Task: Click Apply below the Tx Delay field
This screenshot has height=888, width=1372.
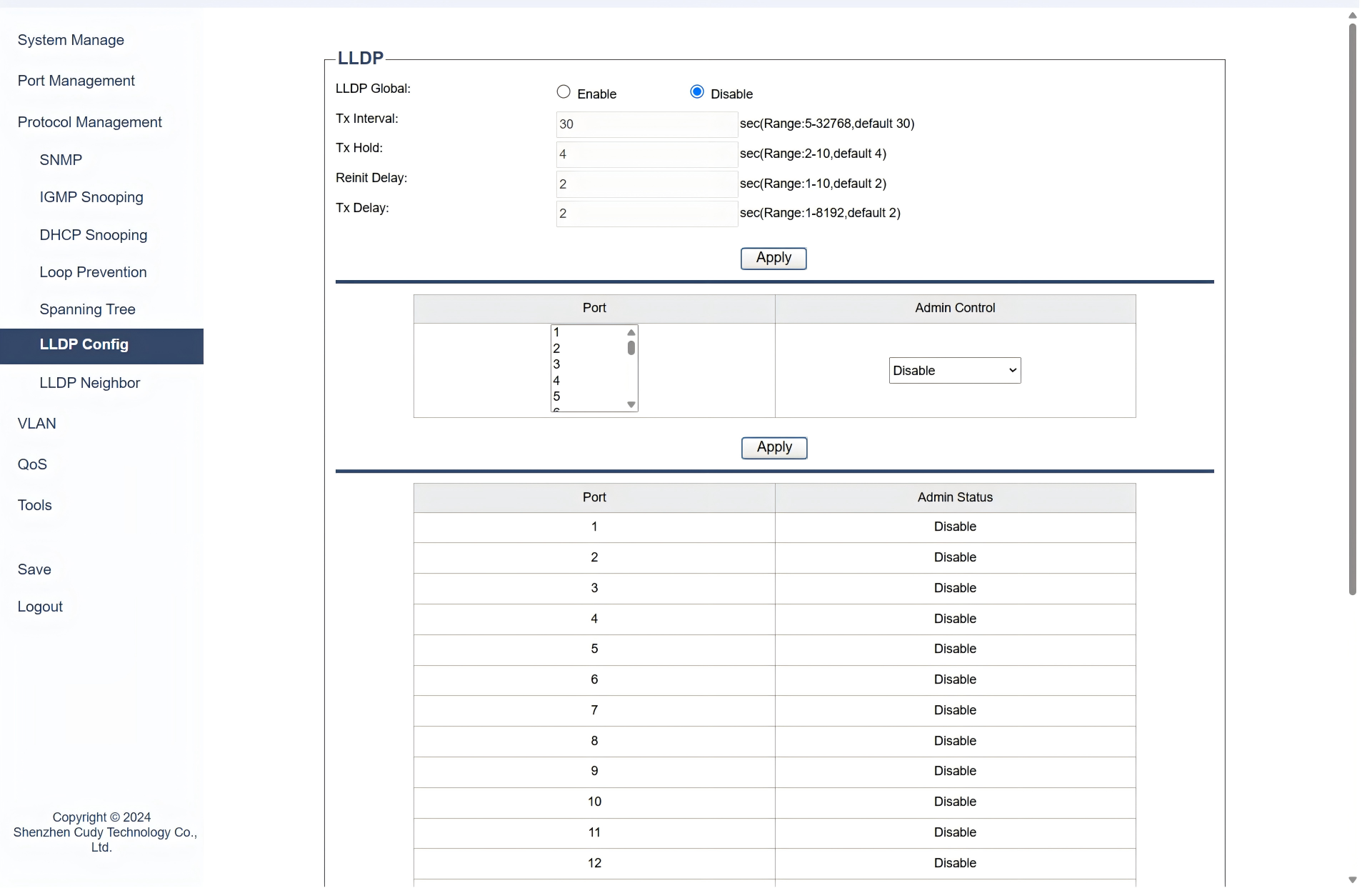Action: tap(773, 259)
